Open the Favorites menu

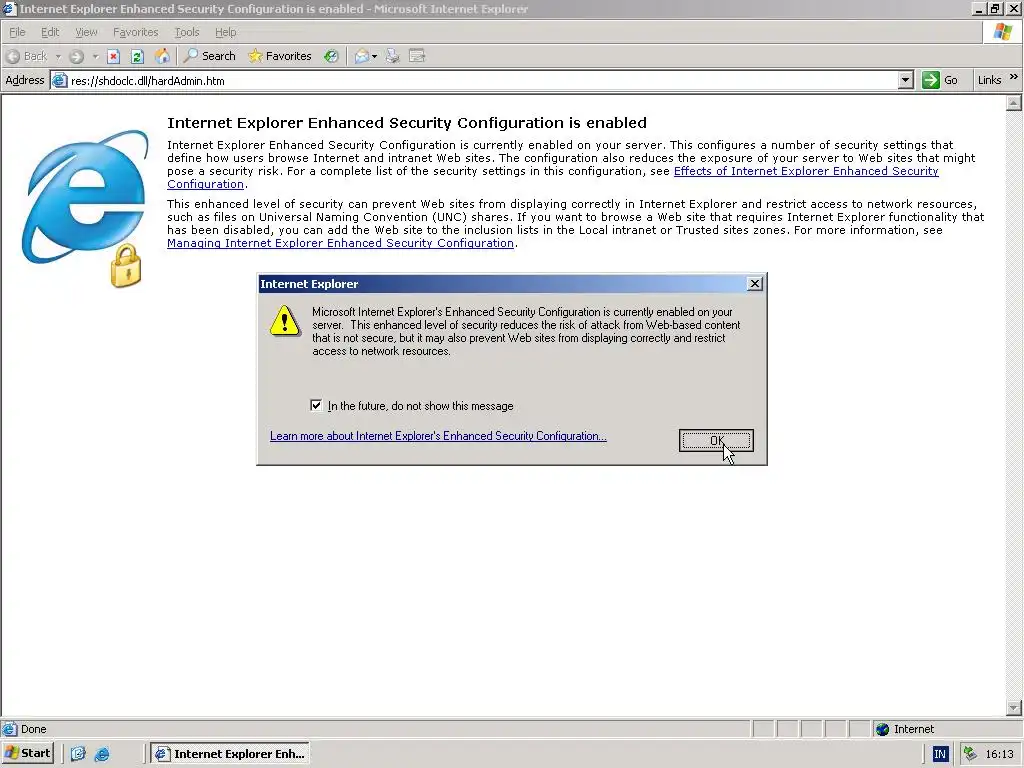(x=136, y=32)
